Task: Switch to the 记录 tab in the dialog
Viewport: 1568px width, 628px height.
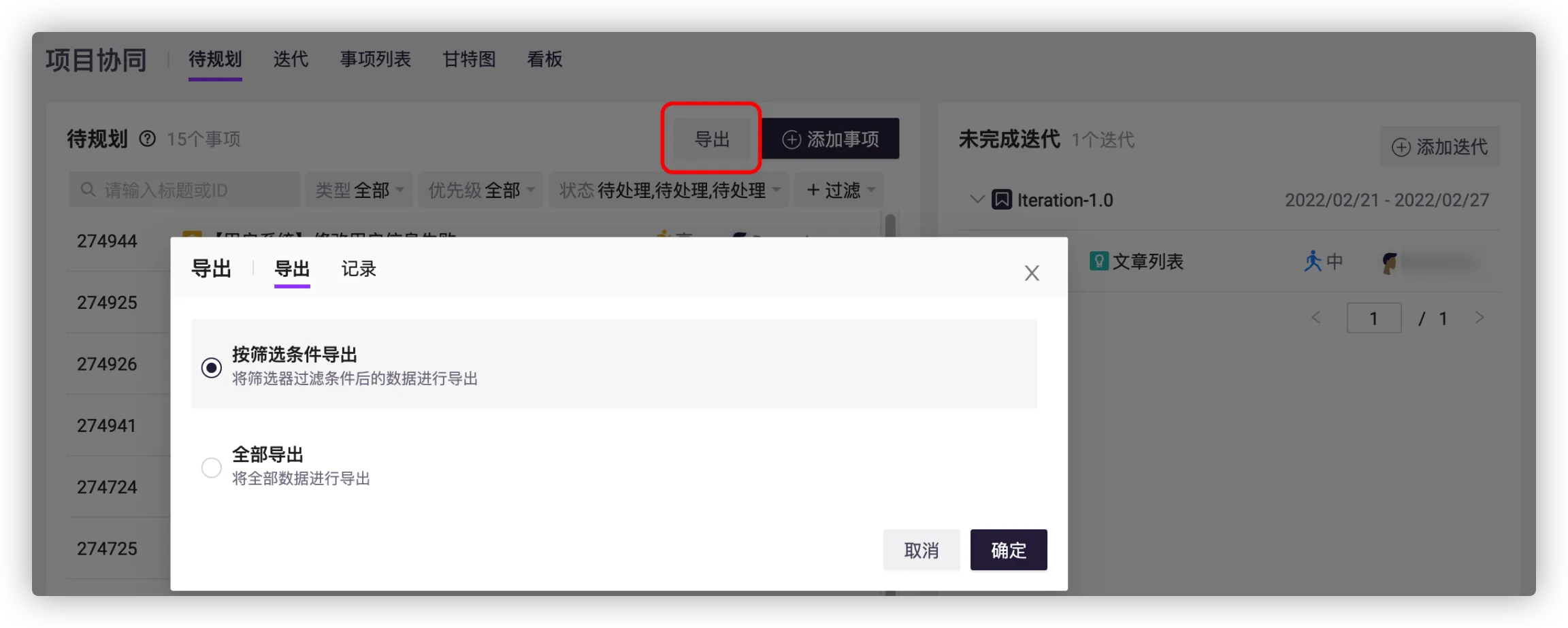Action: click(x=359, y=269)
